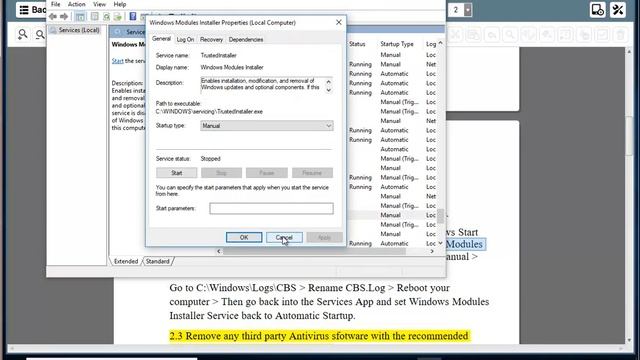The width and height of the screenshot is (640, 360).
Task: Open the page number 2 dropdown
Action: coord(468,10)
